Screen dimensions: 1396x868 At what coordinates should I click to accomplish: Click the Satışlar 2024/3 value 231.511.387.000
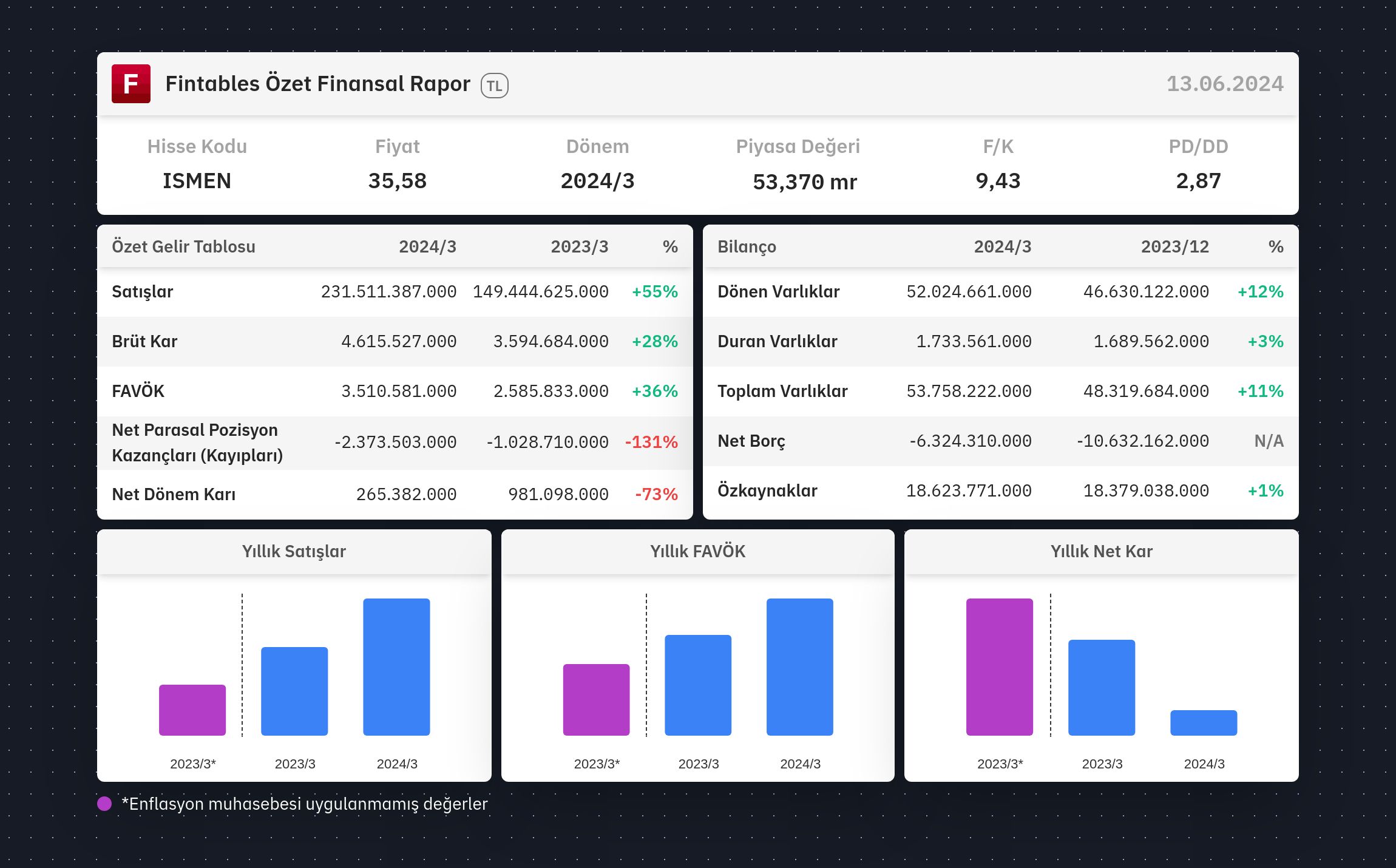388,292
